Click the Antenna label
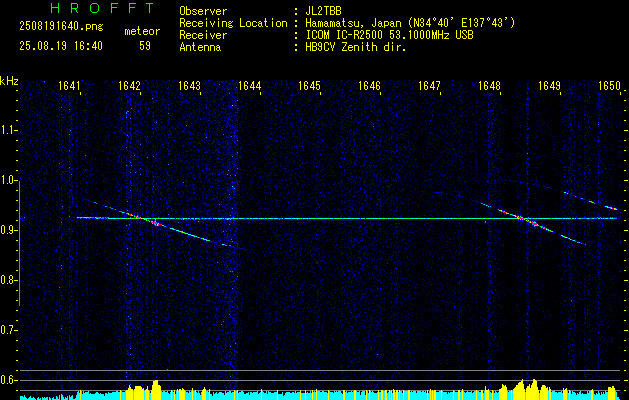This screenshot has width=629, height=400. 200,47
